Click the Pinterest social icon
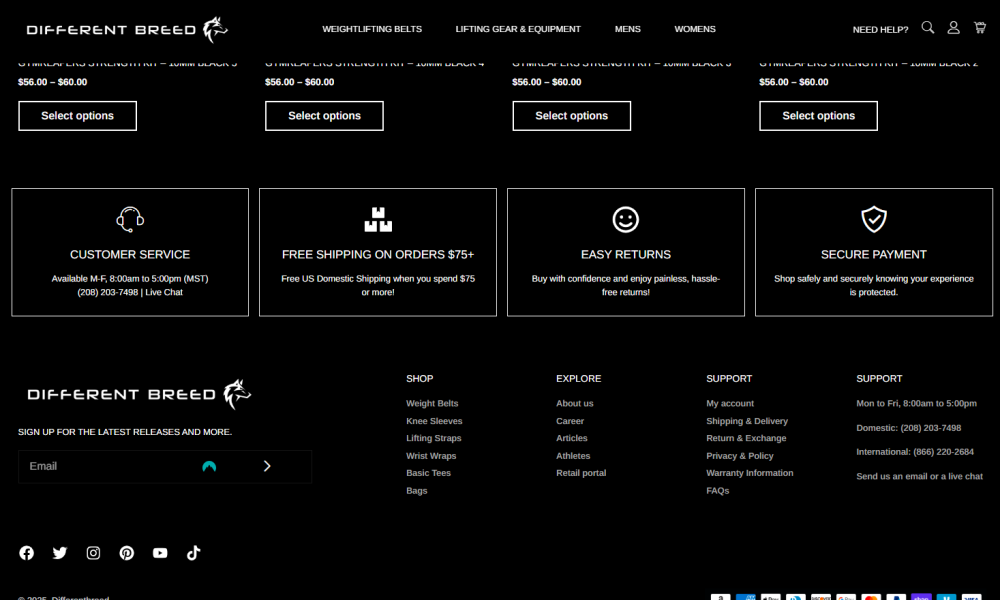Image resolution: width=1000 pixels, height=600 pixels. coord(127,553)
